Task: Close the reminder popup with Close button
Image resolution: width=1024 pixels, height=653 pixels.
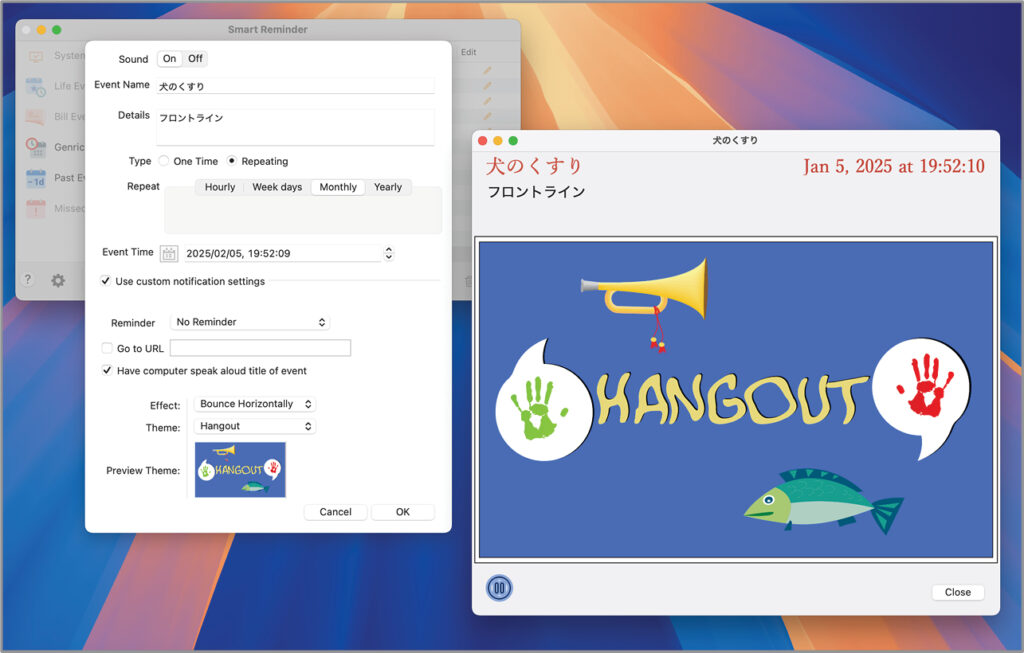Action: click(x=957, y=592)
